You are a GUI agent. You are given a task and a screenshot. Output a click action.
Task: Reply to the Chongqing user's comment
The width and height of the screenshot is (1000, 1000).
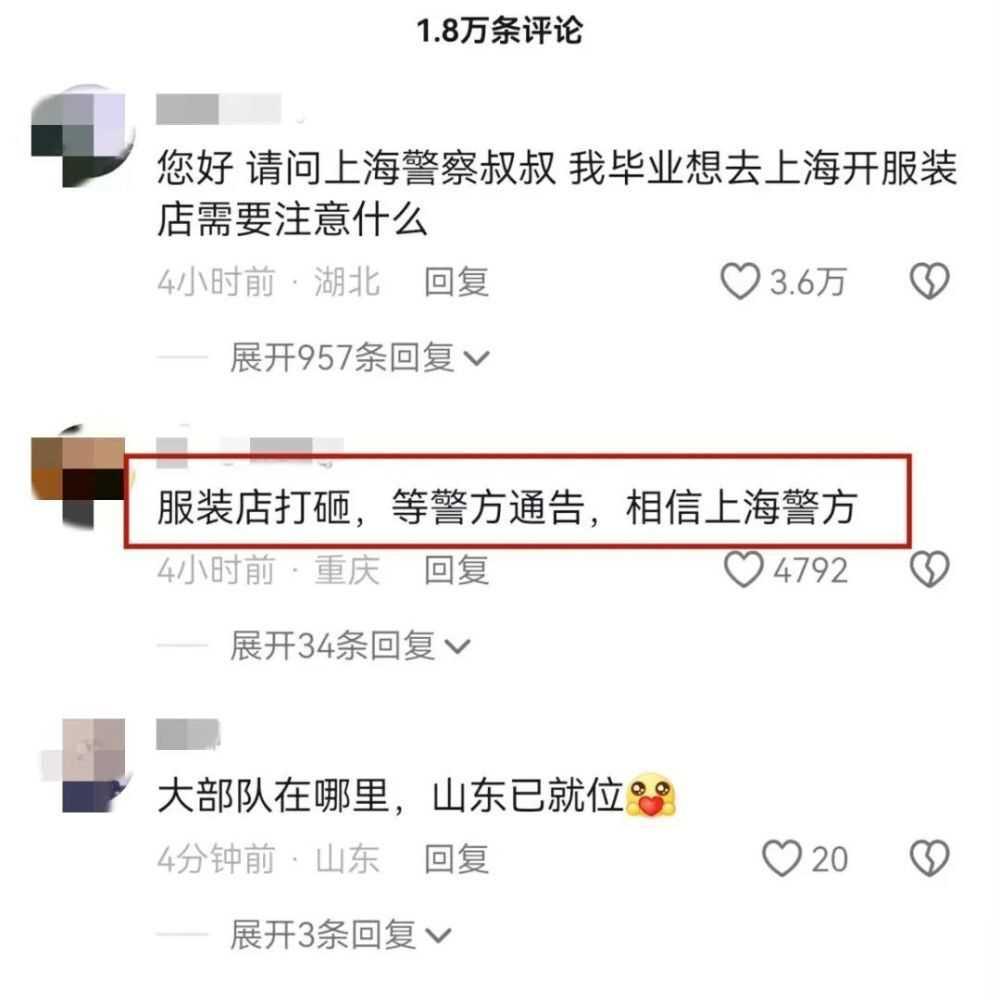click(x=457, y=570)
